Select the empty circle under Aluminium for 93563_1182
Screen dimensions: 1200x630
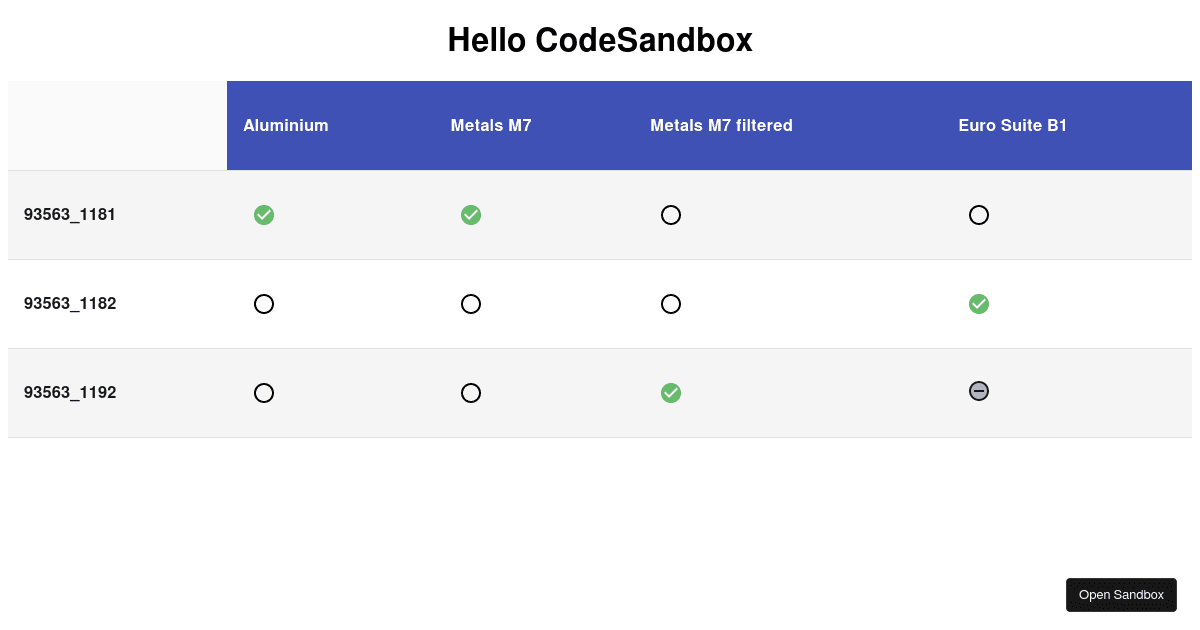coord(264,304)
